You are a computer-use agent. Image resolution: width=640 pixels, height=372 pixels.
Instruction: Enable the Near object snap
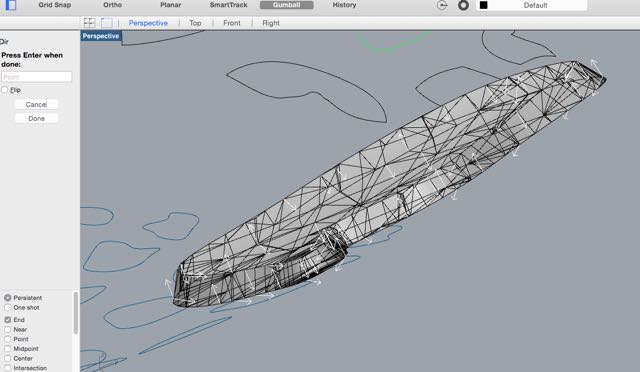coord(8,330)
